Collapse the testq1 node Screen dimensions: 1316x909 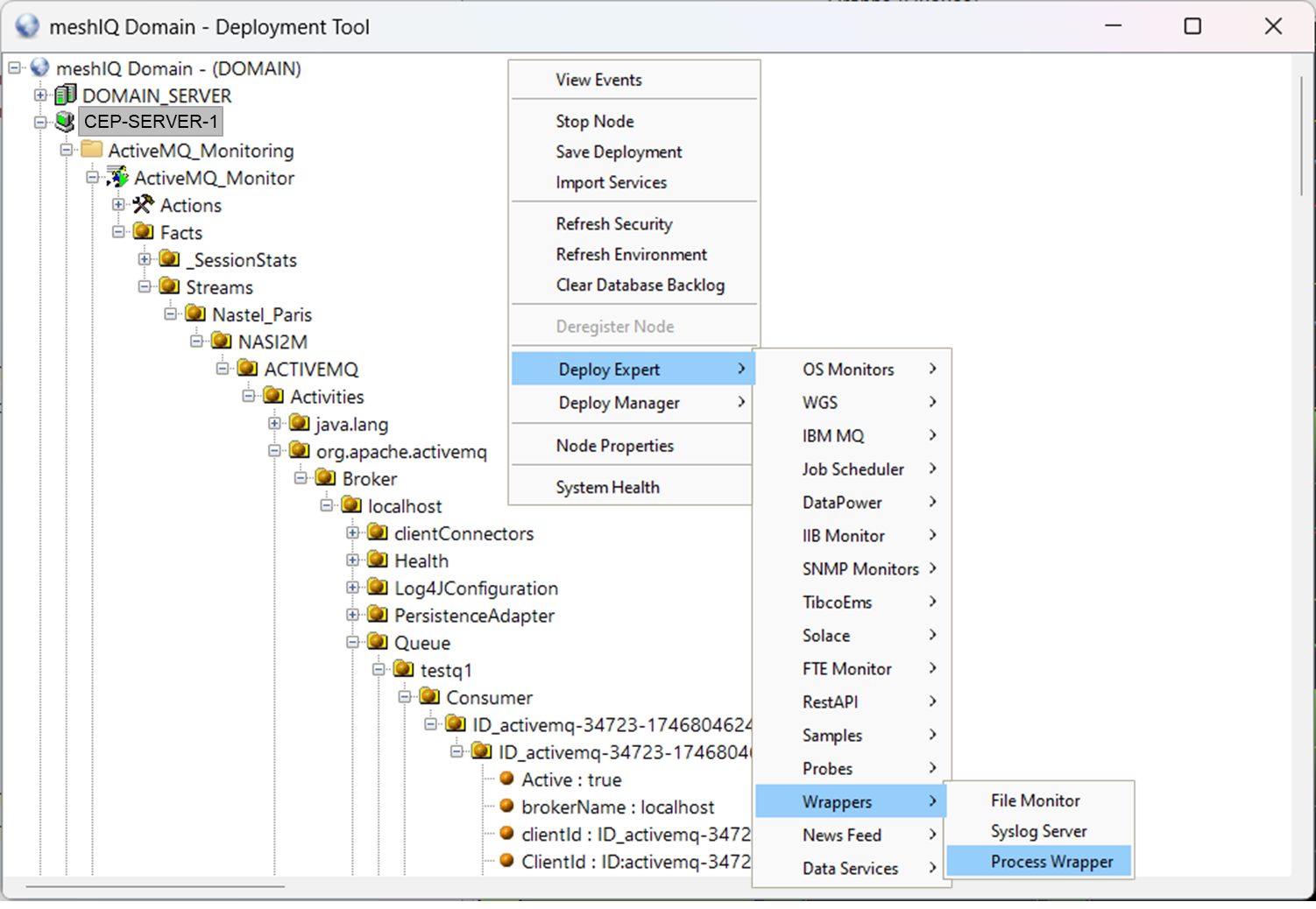tap(379, 669)
